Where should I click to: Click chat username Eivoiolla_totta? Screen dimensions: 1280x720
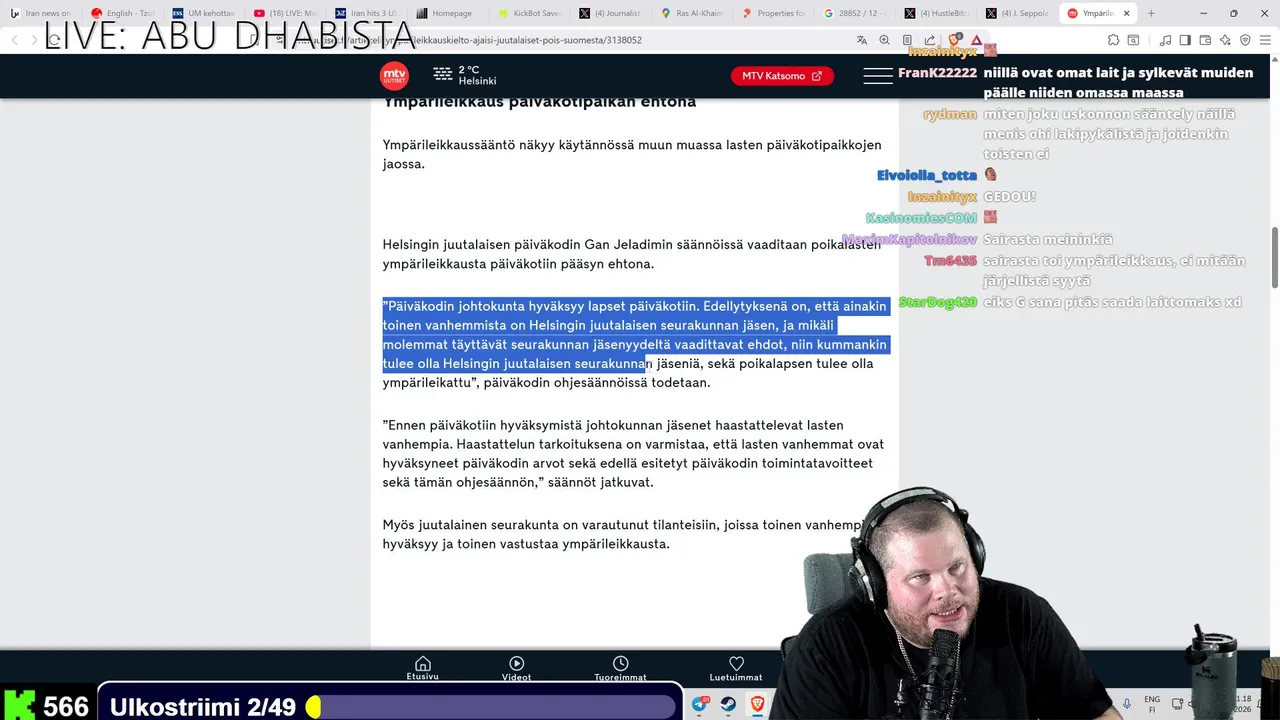(x=927, y=175)
